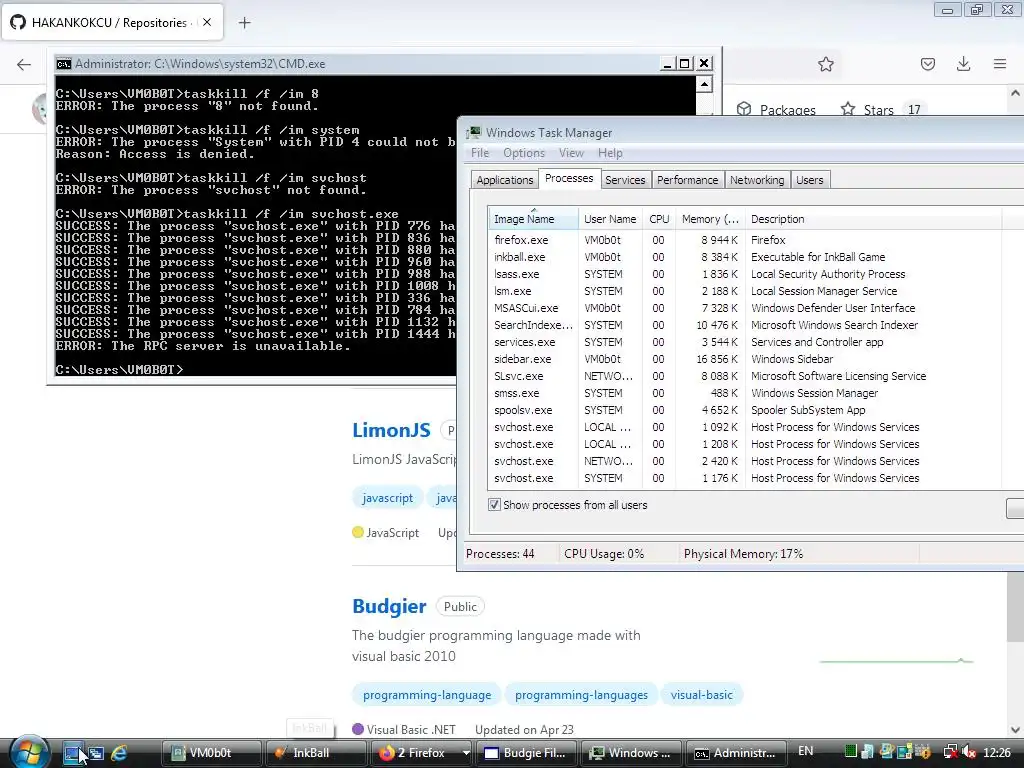Sort by Image Name column header
This screenshot has height=768, width=1024.
pos(533,219)
